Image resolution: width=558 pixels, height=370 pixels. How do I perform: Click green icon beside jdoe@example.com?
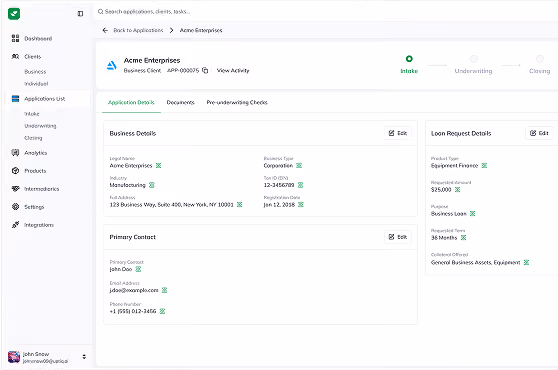[x=164, y=290]
